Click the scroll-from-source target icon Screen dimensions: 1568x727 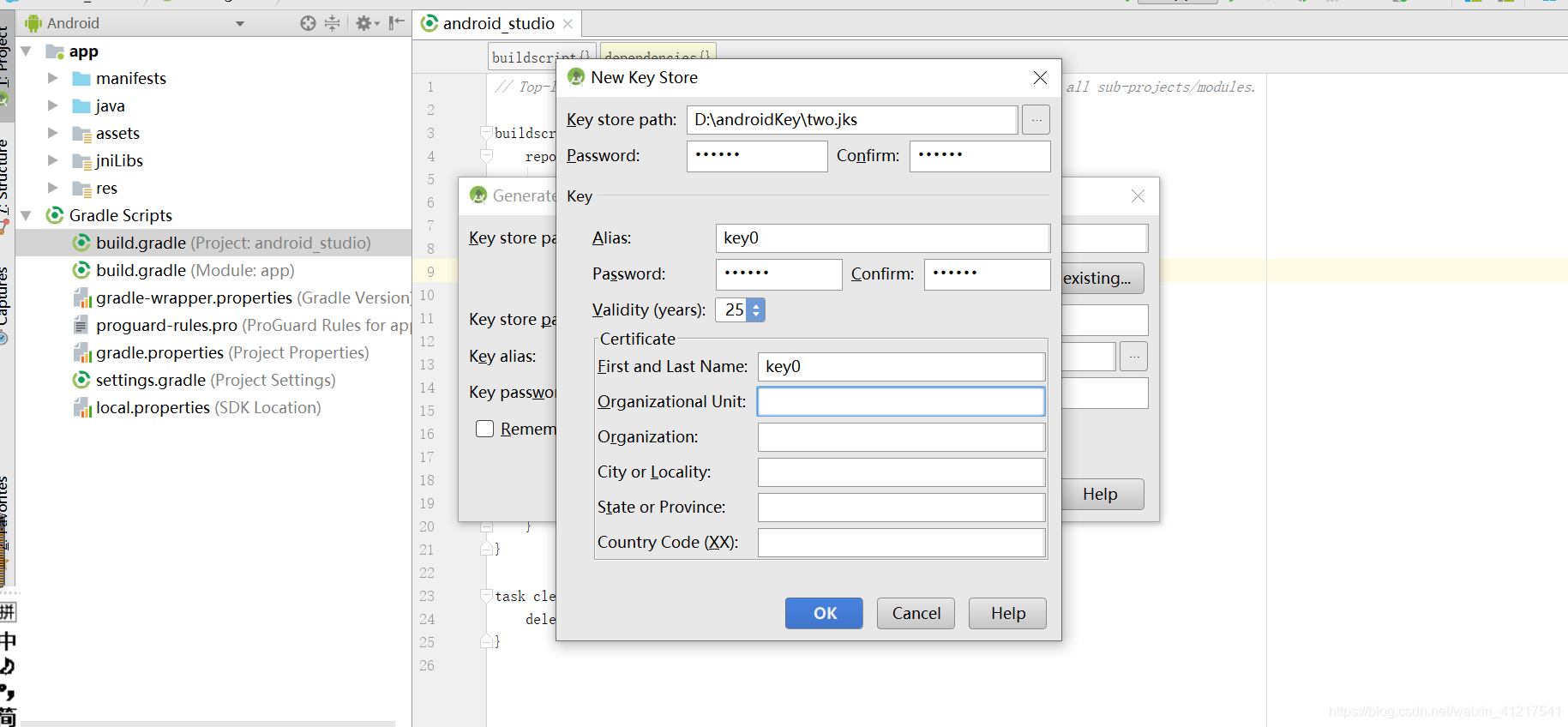click(308, 23)
